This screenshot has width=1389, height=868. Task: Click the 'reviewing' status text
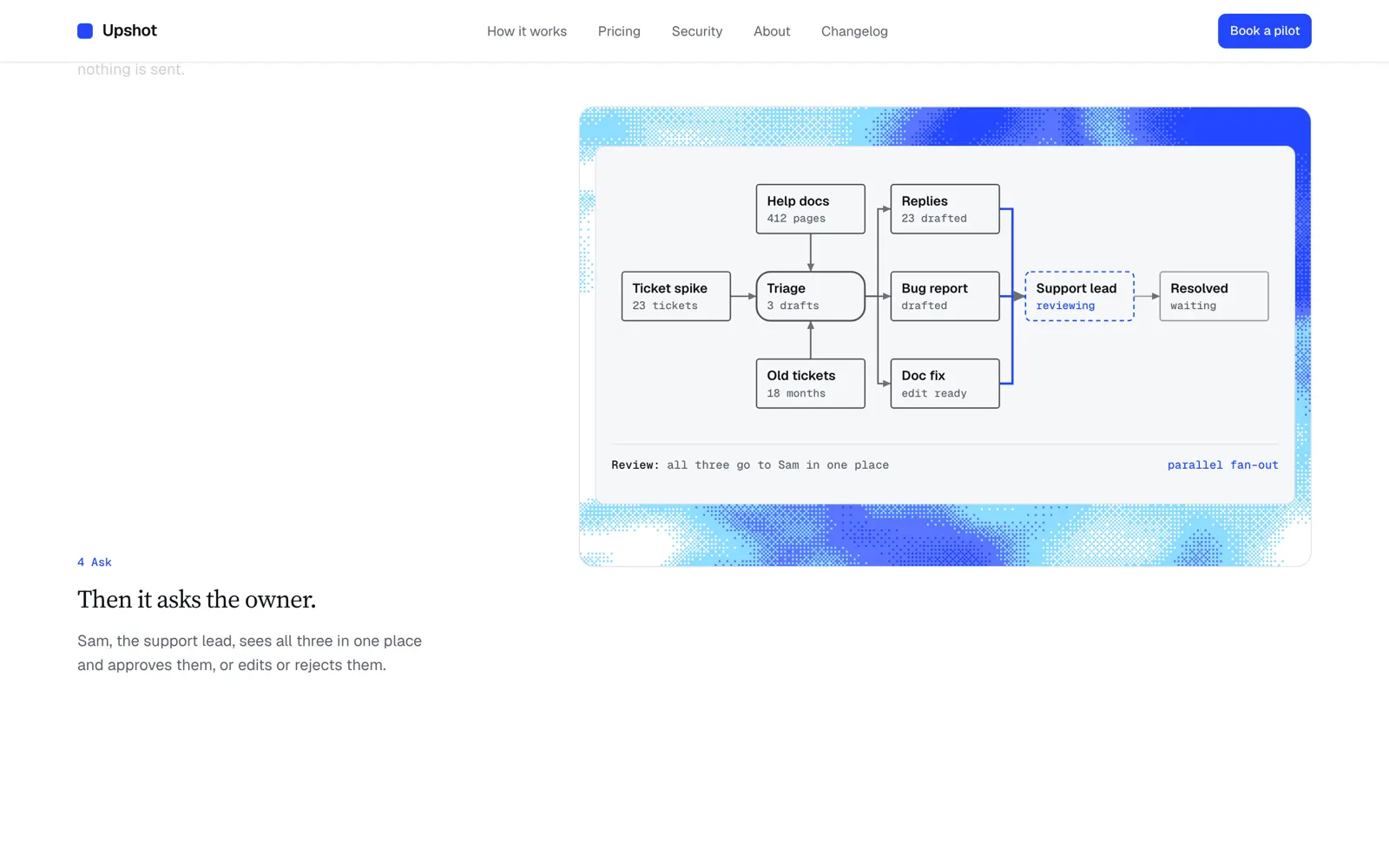1065,306
